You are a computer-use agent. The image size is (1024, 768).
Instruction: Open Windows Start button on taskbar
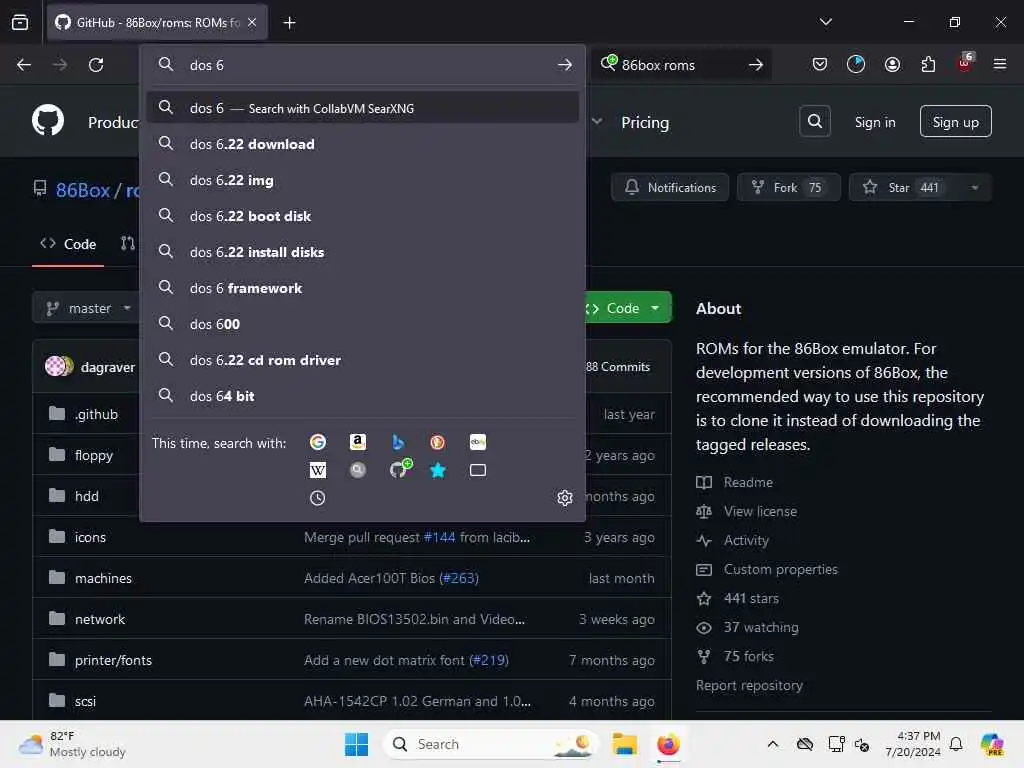356,744
